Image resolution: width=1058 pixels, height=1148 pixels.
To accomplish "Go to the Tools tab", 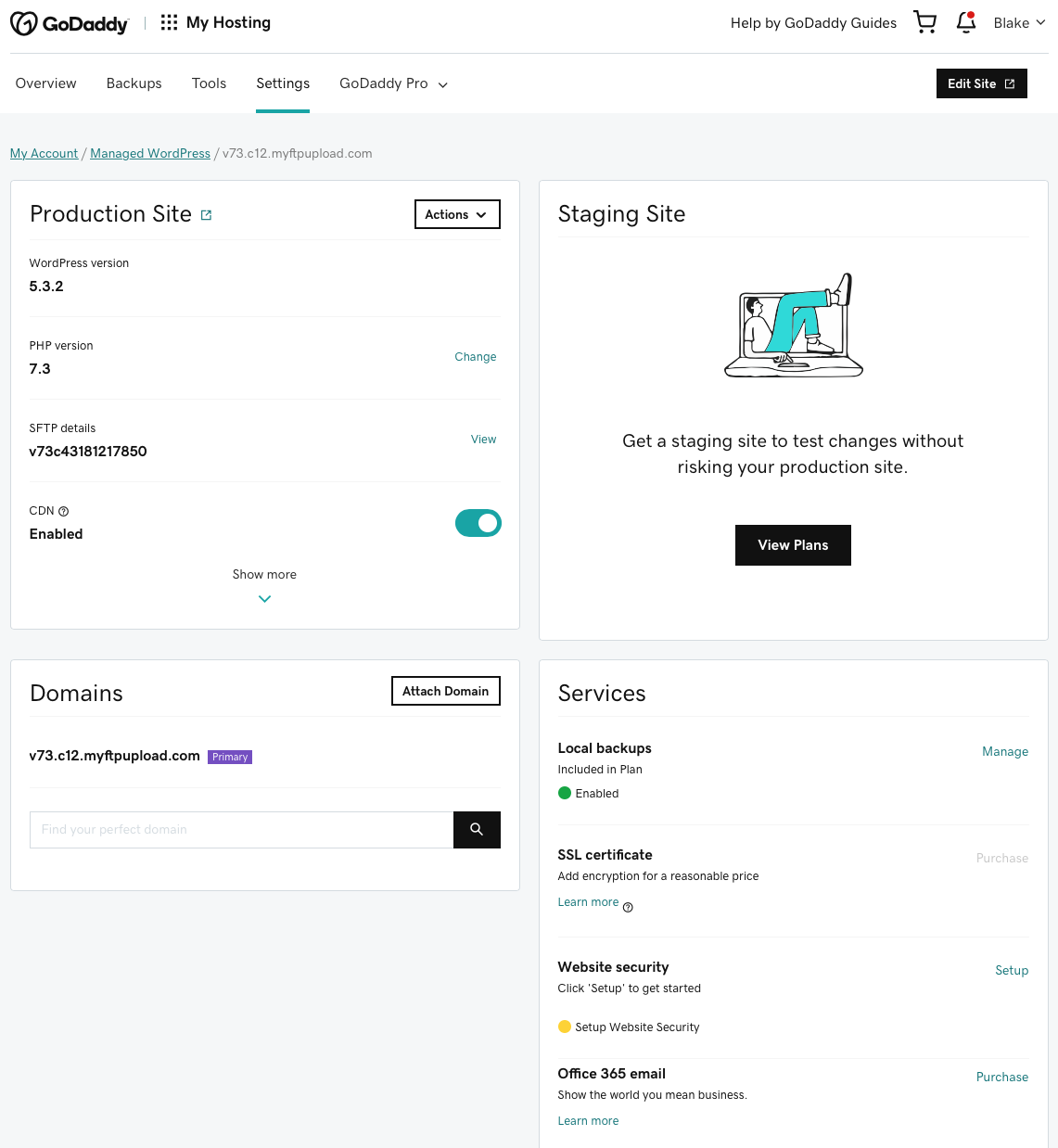I will [209, 83].
